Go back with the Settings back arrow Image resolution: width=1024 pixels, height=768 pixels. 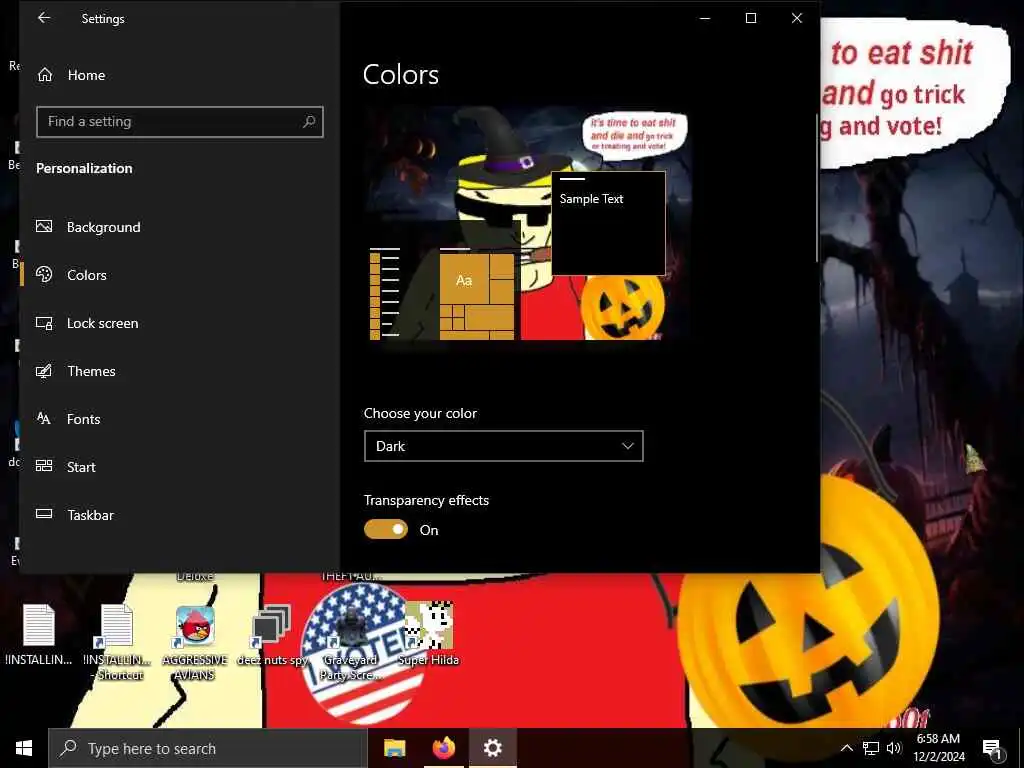pyautogui.click(x=44, y=18)
